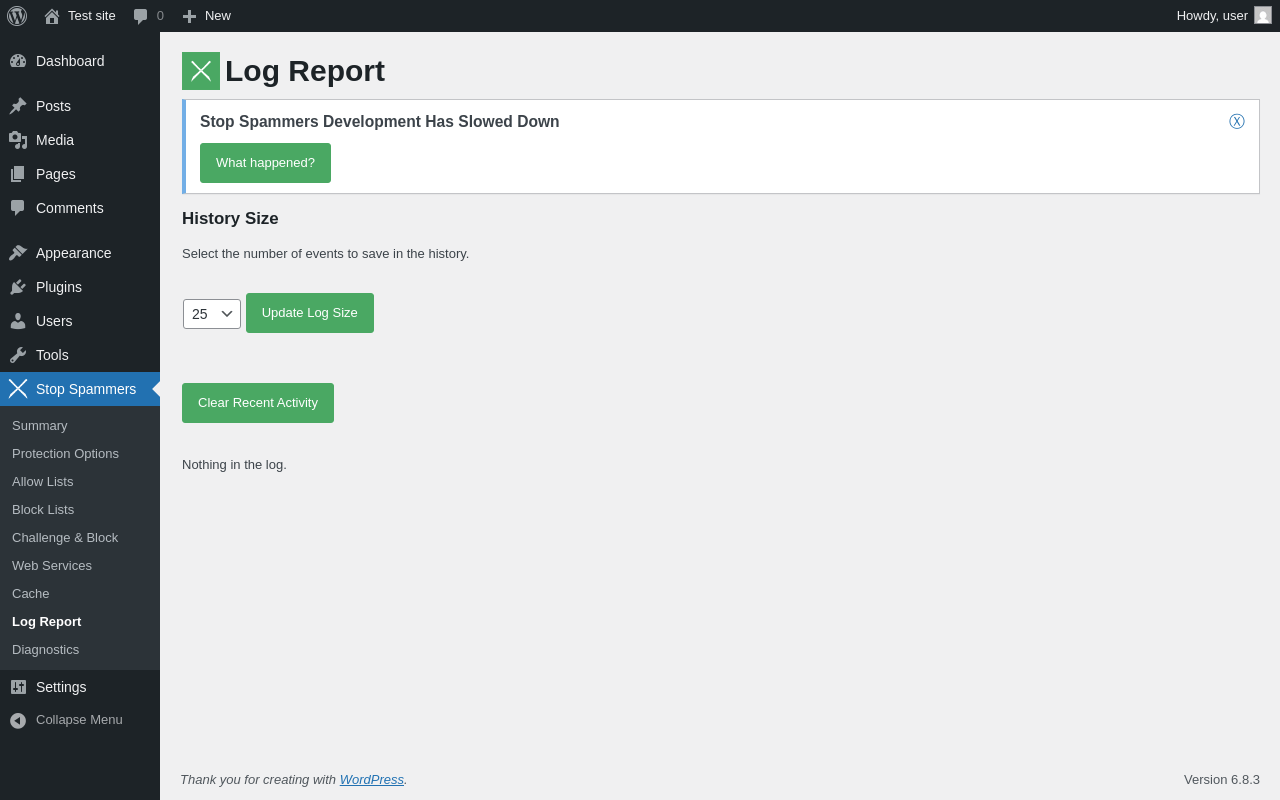Follow the WordPress link in the footer
Image resolution: width=1280 pixels, height=800 pixels.
click(372, 780)
